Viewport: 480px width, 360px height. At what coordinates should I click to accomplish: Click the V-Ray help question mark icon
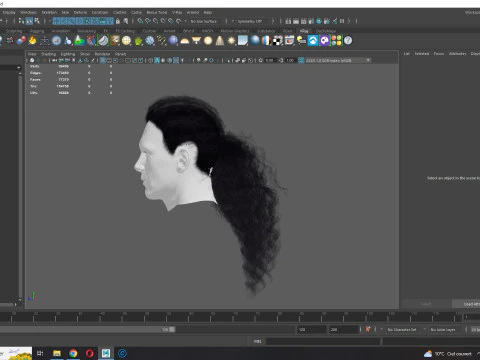click(x=348, y=41)
